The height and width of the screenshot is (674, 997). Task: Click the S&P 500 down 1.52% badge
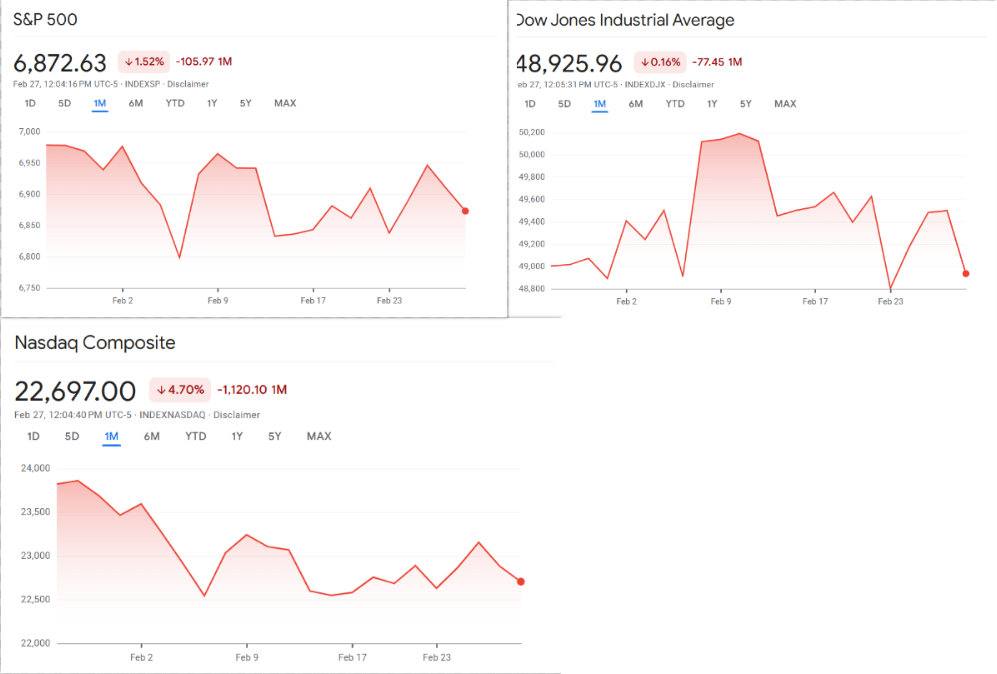point(144,61)
